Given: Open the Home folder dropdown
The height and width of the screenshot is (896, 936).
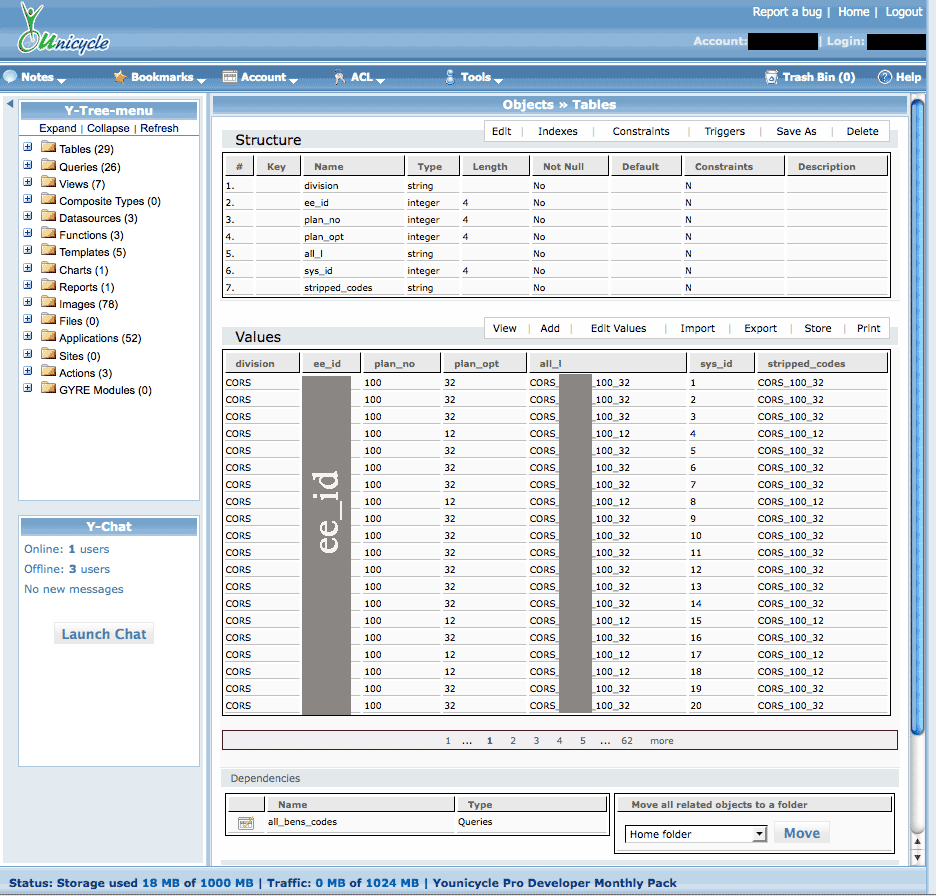Looking at the screenshot, I should click(x=696, y=834).
